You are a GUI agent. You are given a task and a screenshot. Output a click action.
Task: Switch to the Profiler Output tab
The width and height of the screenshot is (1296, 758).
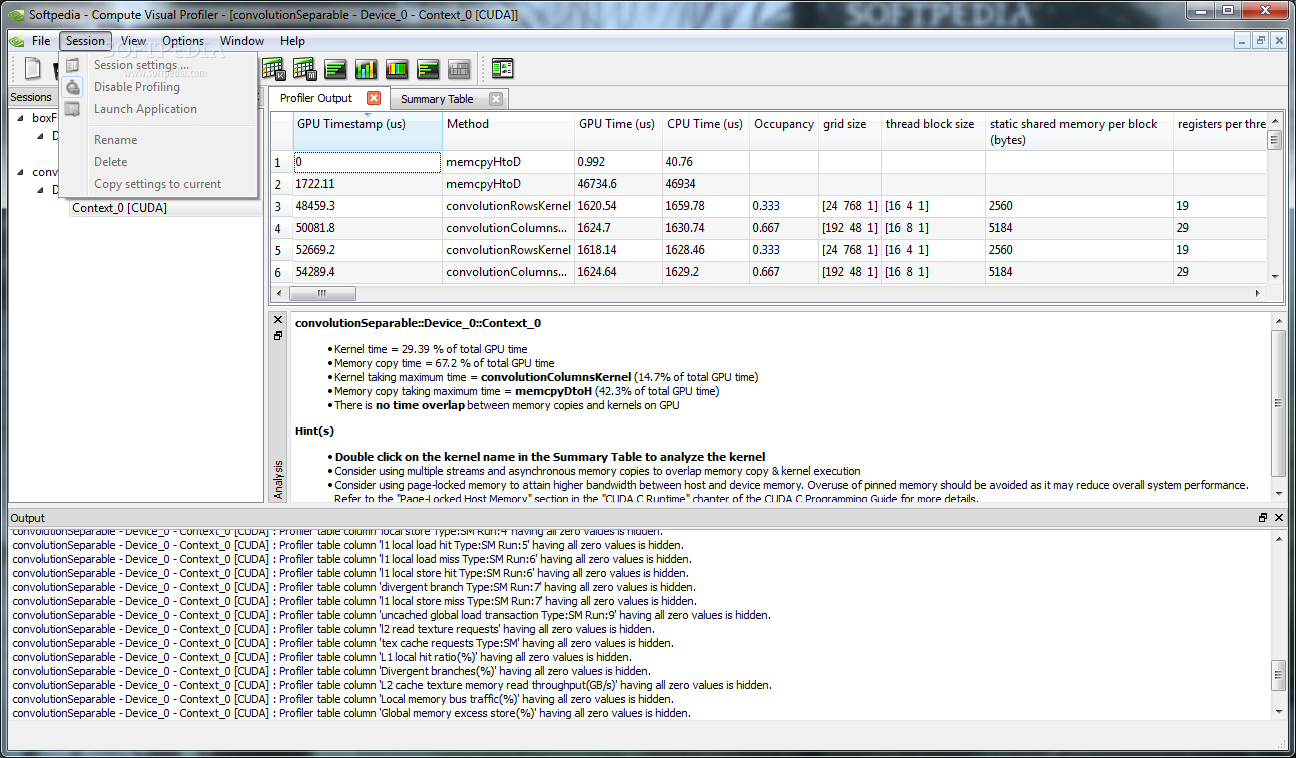coord(316,98)
